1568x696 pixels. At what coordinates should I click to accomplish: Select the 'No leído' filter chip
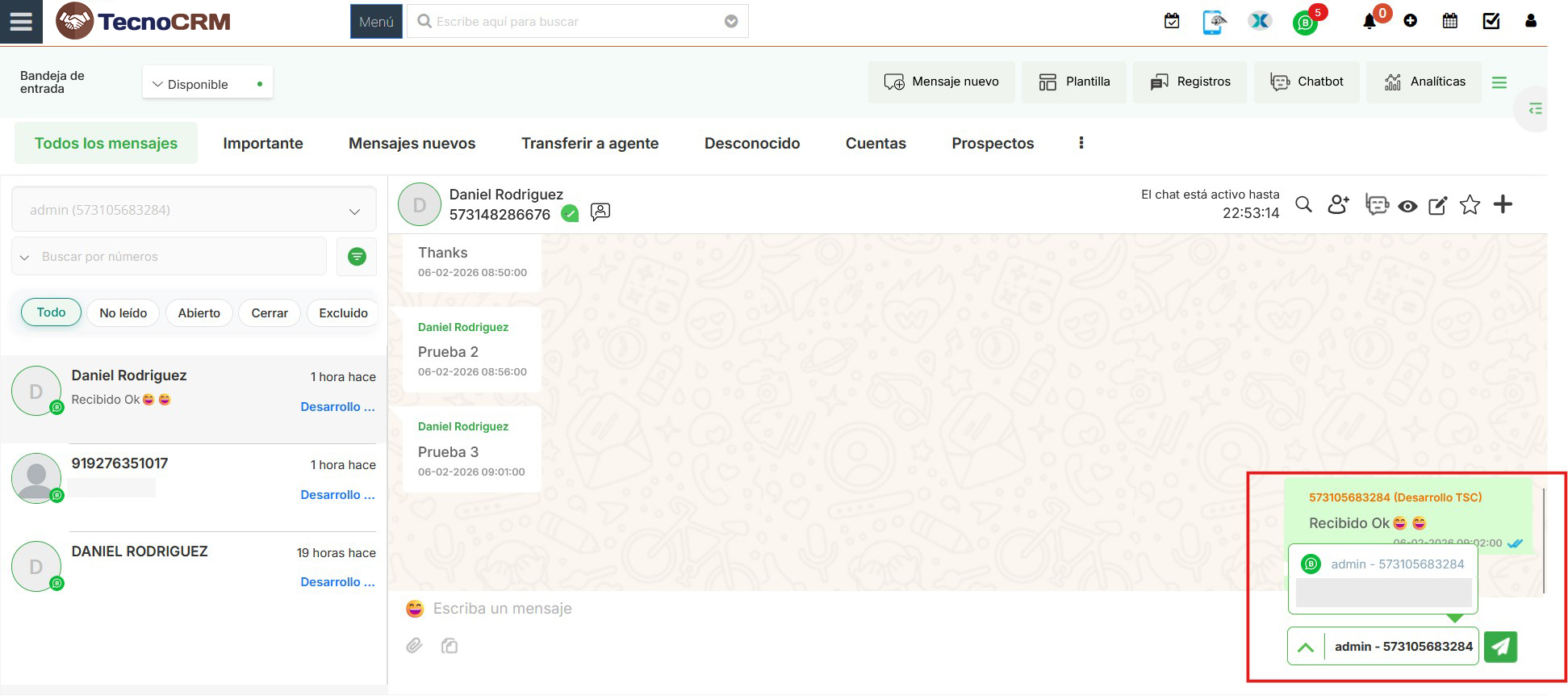123,313
